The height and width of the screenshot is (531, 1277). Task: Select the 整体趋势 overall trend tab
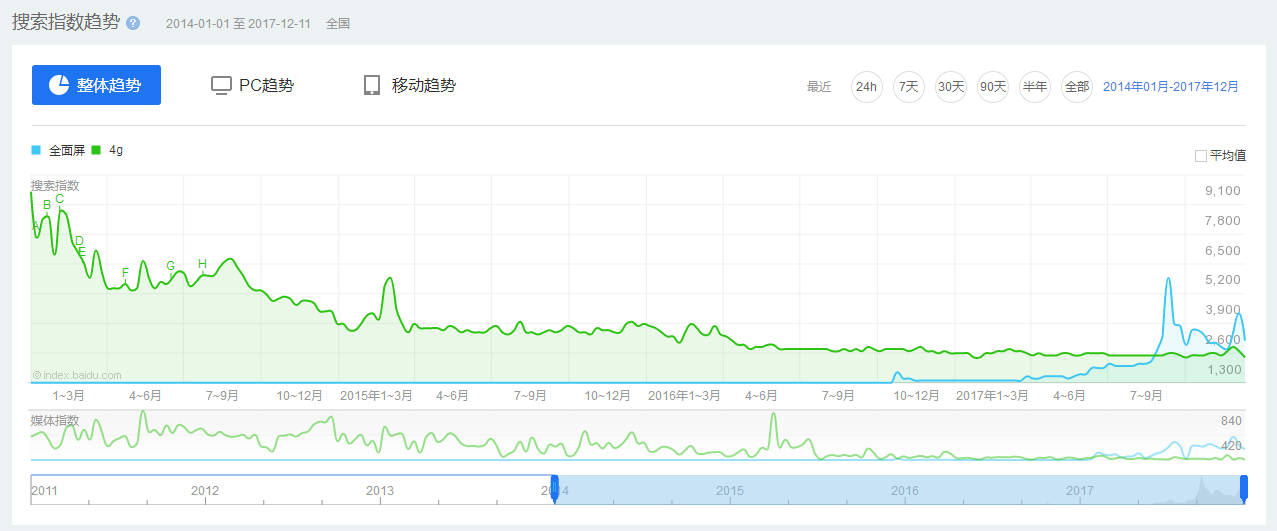(96, 85)
